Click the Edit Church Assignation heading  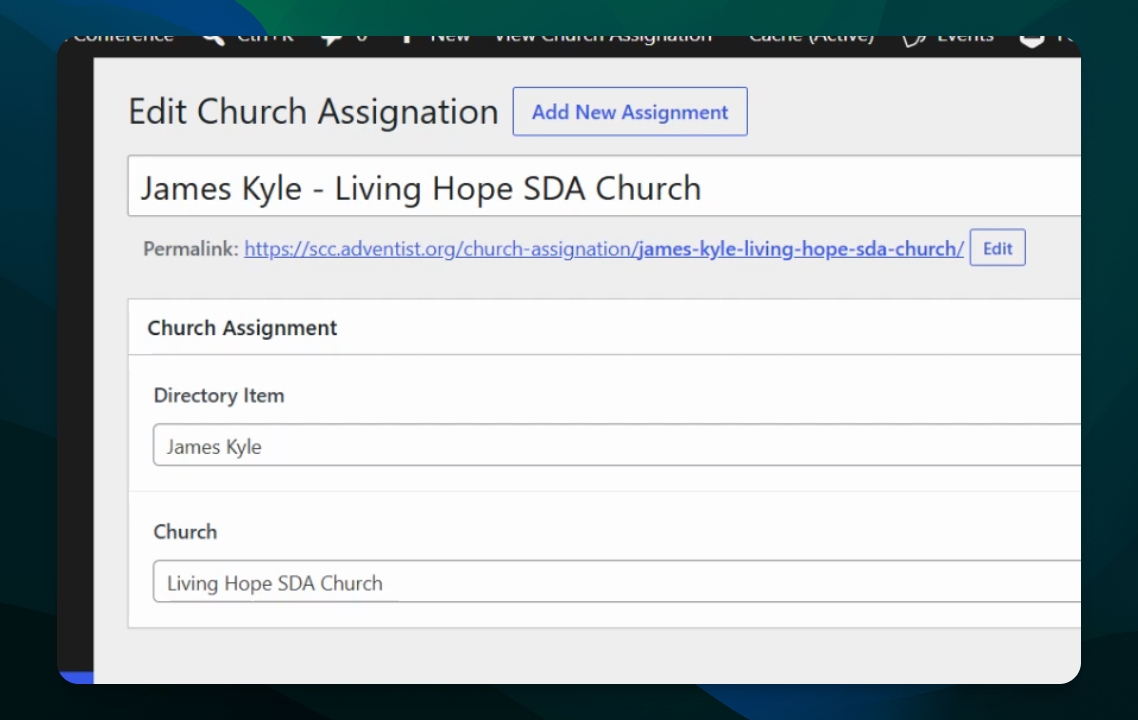tap(313, 112)
